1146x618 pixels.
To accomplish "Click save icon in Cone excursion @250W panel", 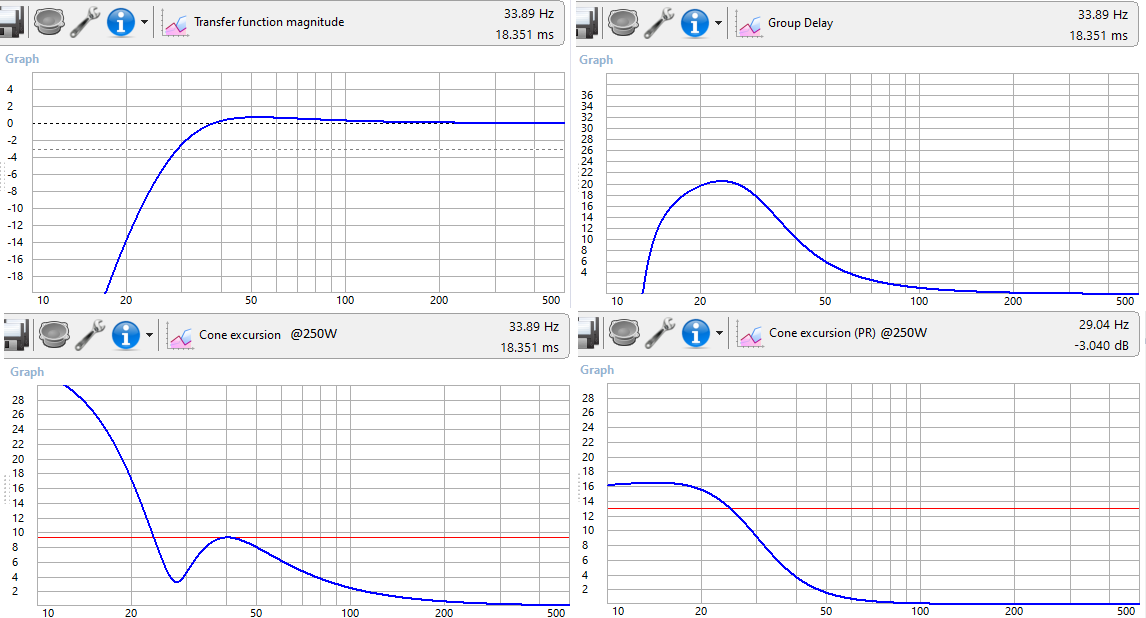I will pyautogui.click(x=16, y=335).
